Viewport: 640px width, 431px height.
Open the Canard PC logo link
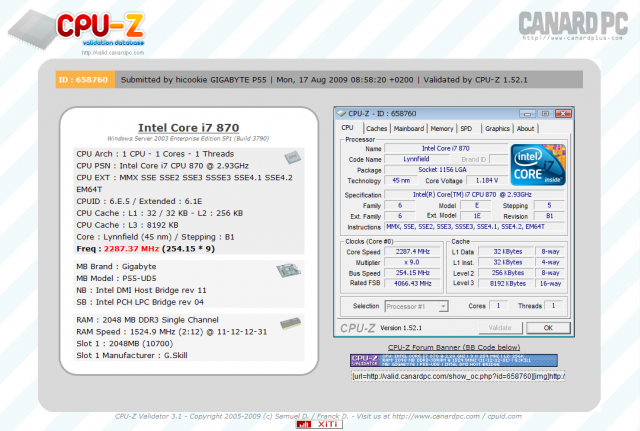(x=573, y=25)
